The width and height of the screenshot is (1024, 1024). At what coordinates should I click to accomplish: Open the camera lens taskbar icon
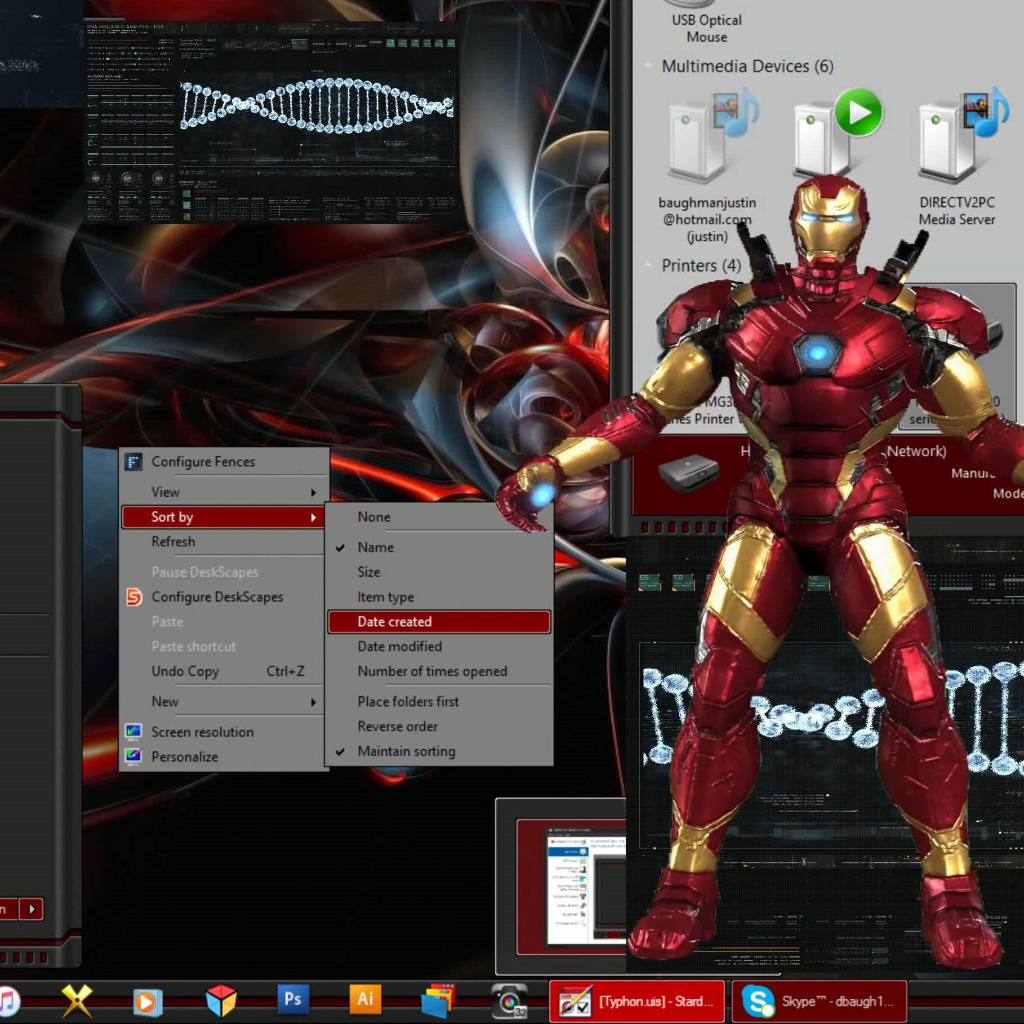pyautogui.click(x=509, y=1000)
